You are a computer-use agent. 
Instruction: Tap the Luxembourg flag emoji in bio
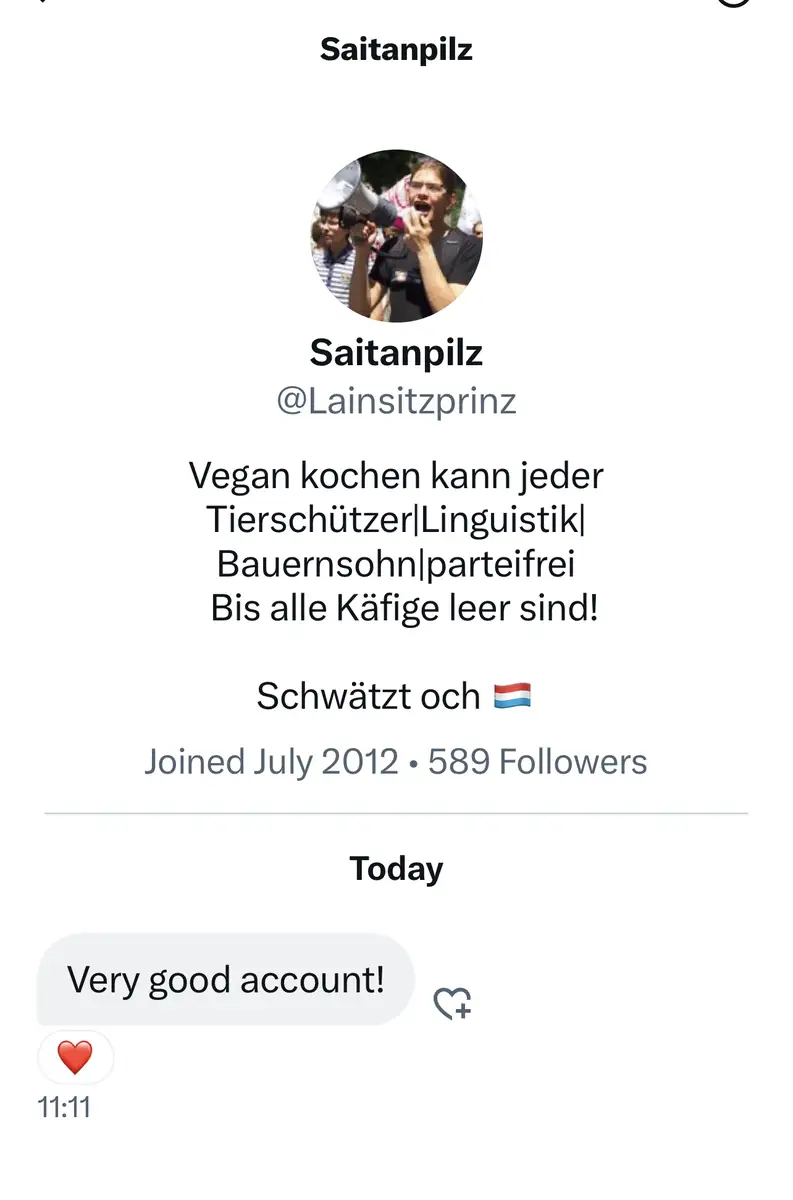point(512,696)
